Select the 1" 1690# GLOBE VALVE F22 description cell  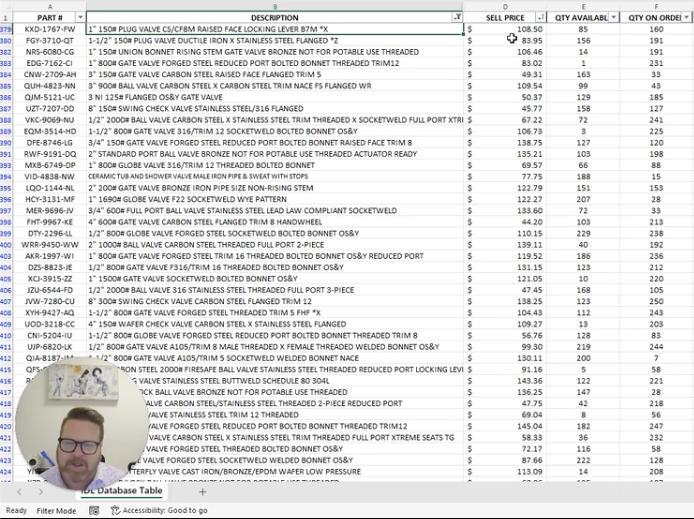click(275, 199)
